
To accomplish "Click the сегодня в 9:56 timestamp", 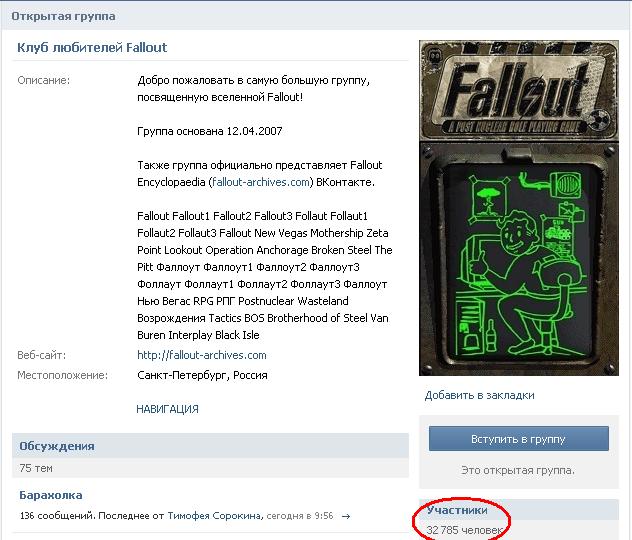I will point(300,516).
